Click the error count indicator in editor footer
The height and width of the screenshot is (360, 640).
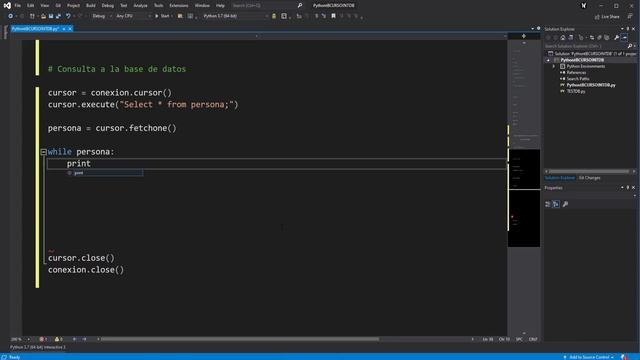pyautogui.click(x=43, y=339)
